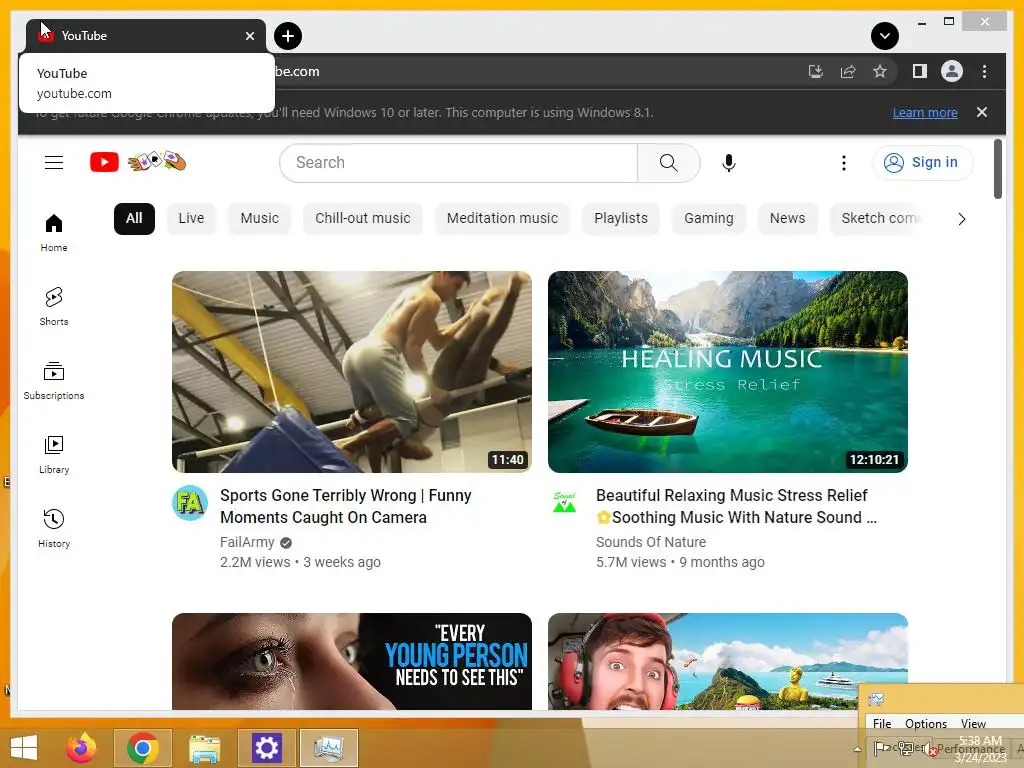Select the Chill-out music chip

pyautogui.click(x=362, y=218)
